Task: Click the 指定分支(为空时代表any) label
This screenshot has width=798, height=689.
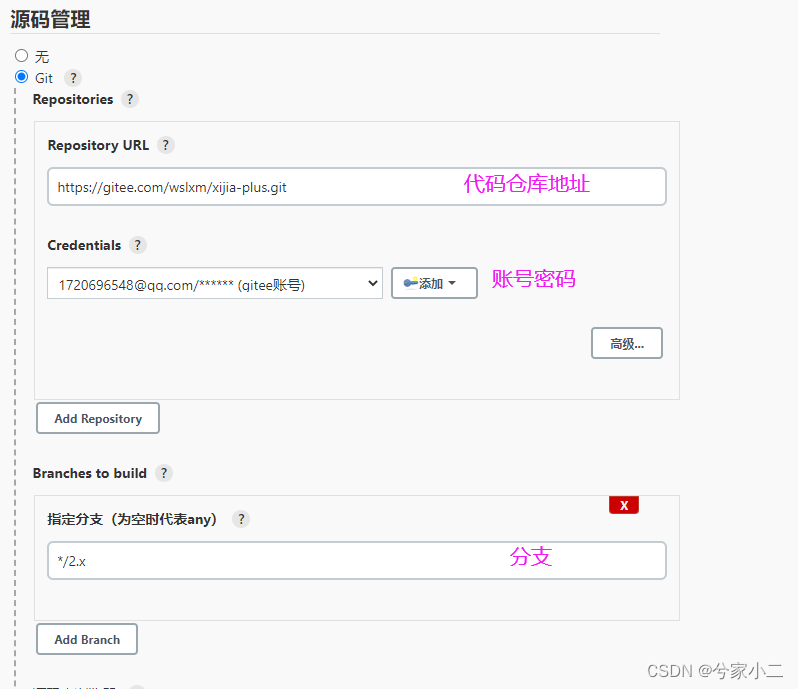Action: [x=132, y=519]
